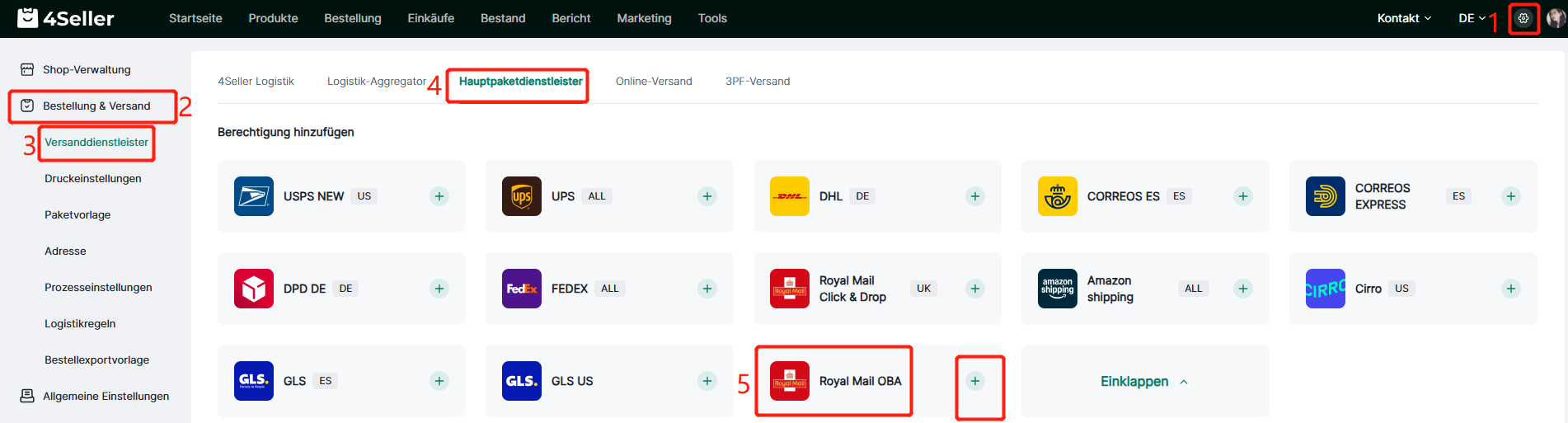This screenshot has width=1568, height=423.
Task: Click the Allgemeine Einstellungen sidebar icon
Action: click(27, 396)
